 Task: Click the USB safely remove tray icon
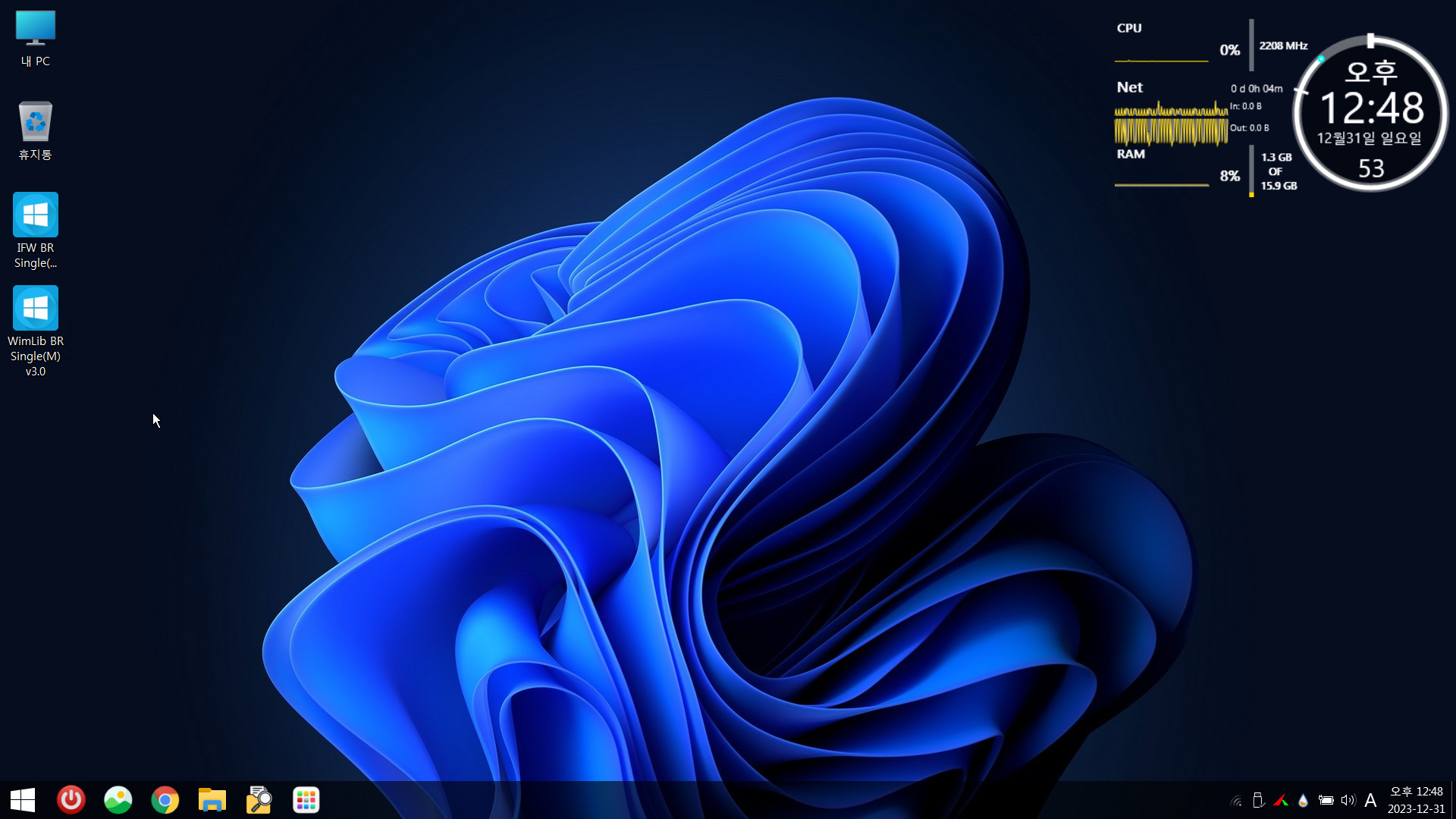tap(1258, 800)
